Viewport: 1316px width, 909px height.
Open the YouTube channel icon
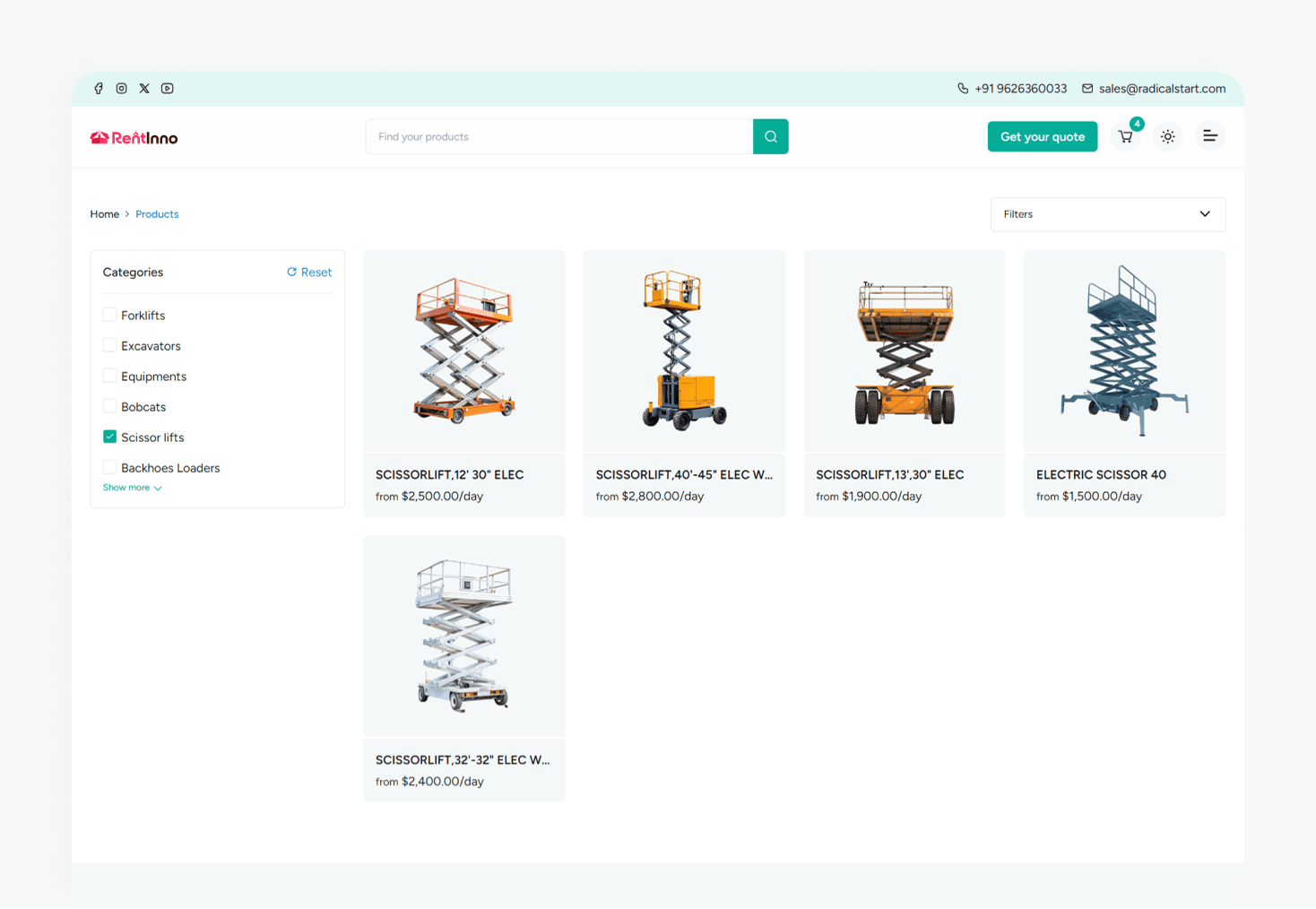[x=167, y=88]
